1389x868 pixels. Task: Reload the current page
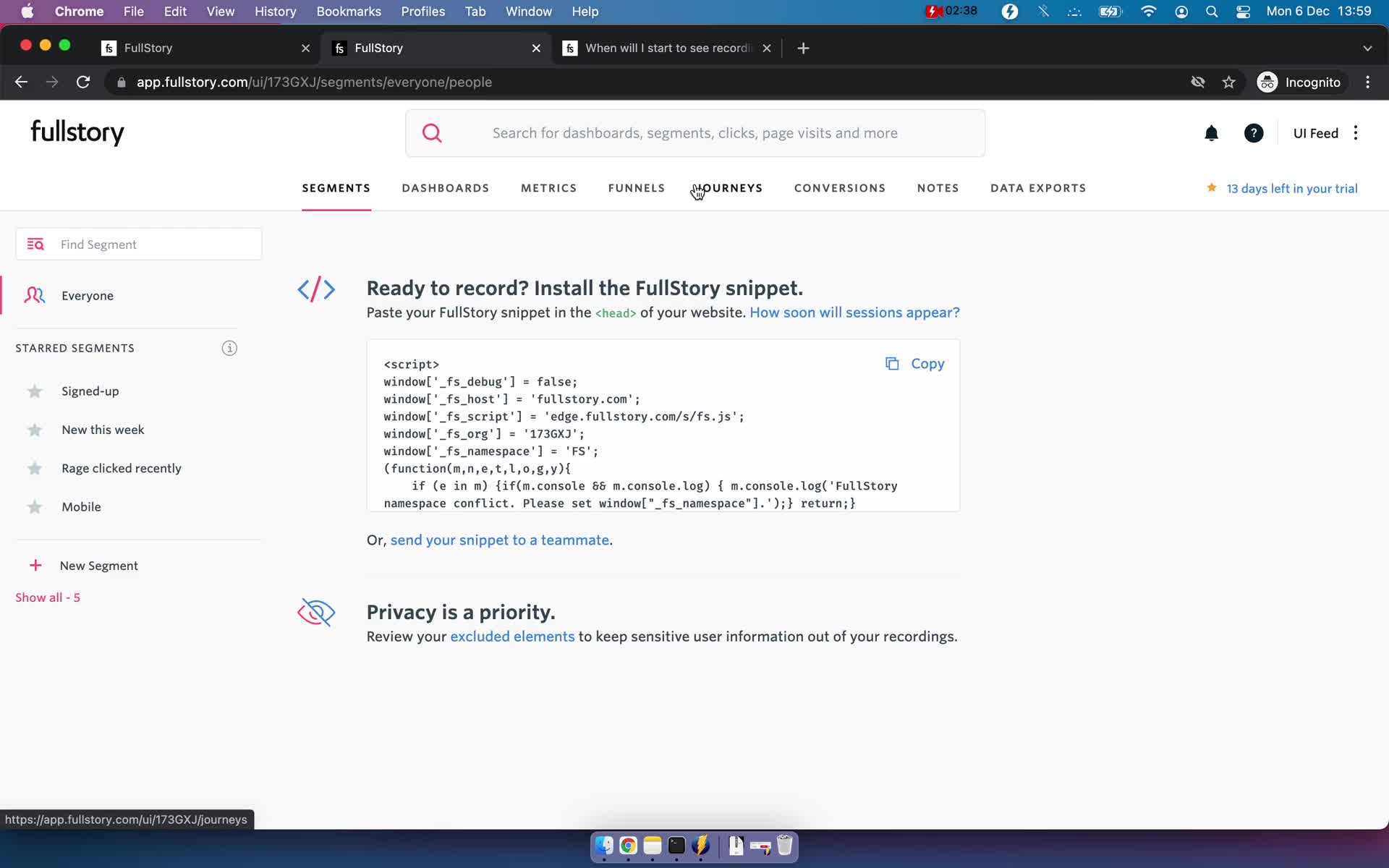coord(83,82)
